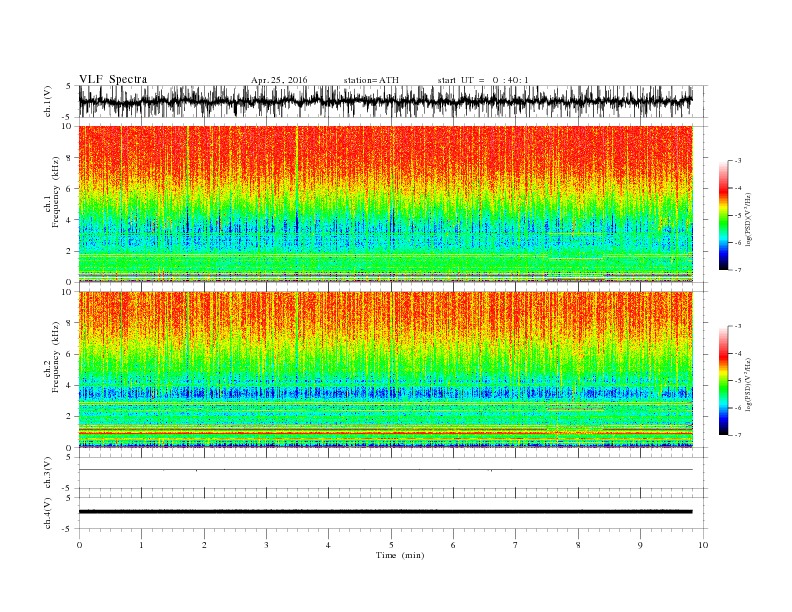Click the "3" tick label on time axis
This screenshot has width=792, height=612.
[x=266, y=545]
